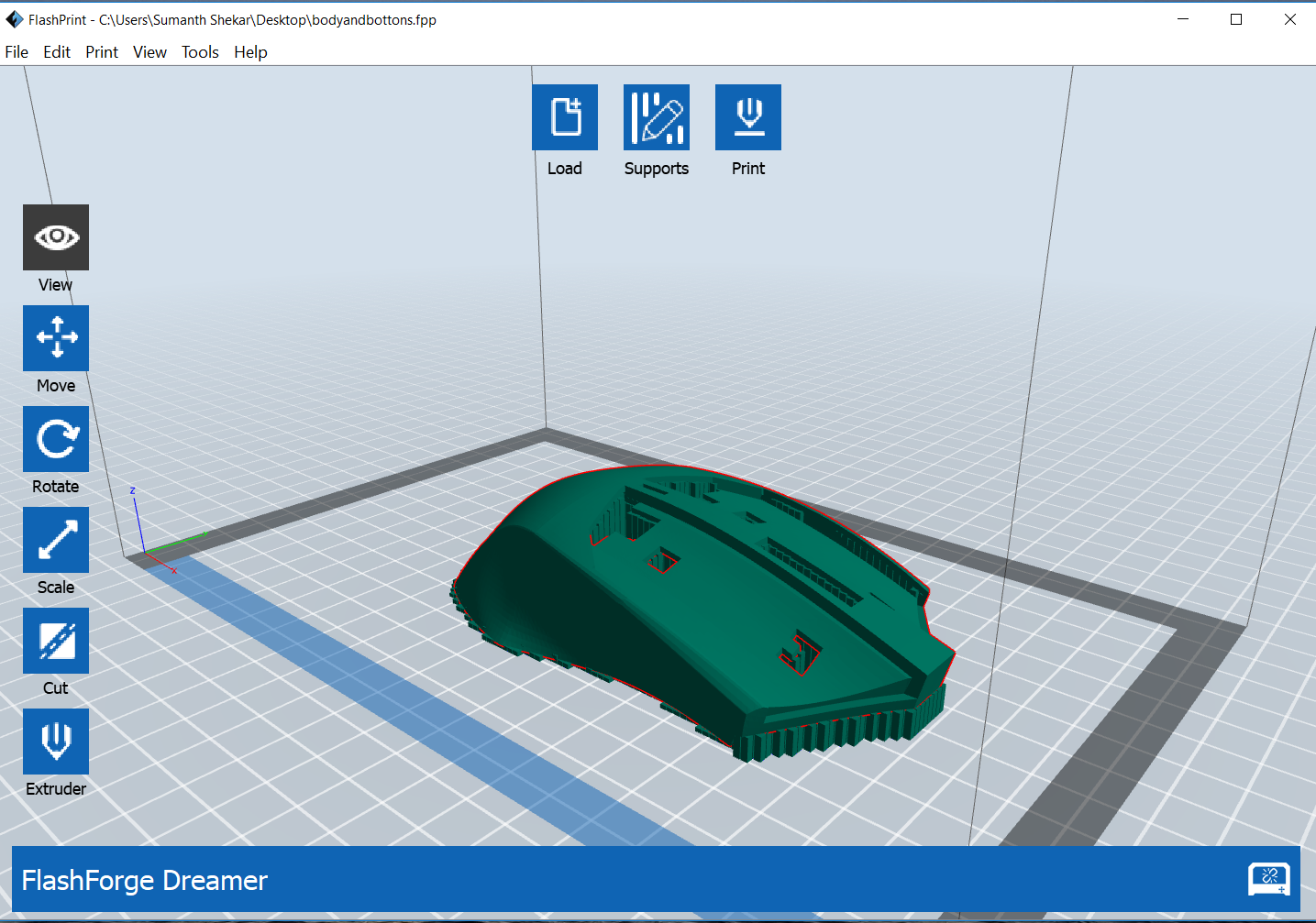Select the Scale tool
The height and width of the screenshot is (923, 1316).
56,540
